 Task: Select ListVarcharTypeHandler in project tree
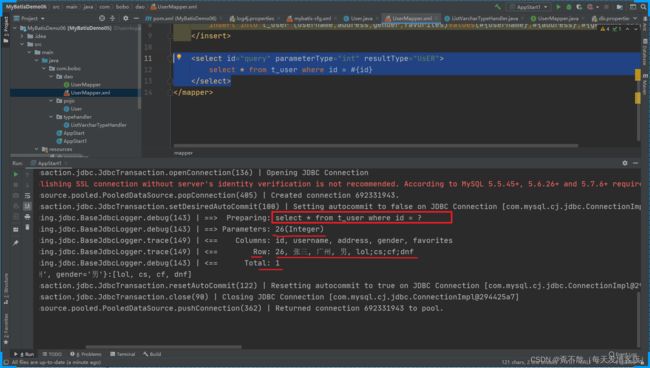coord(95,125)
